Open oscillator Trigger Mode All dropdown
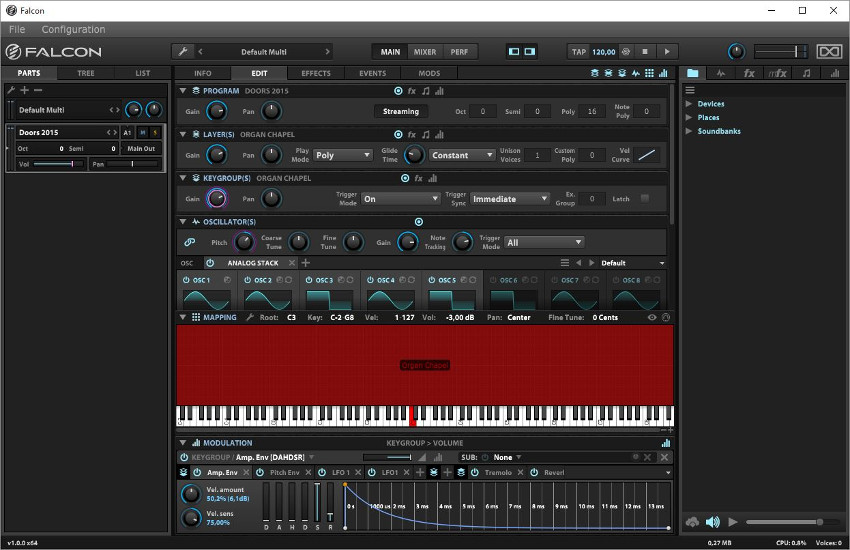Viewport: 850px width, 550px height. coord(544,242)
